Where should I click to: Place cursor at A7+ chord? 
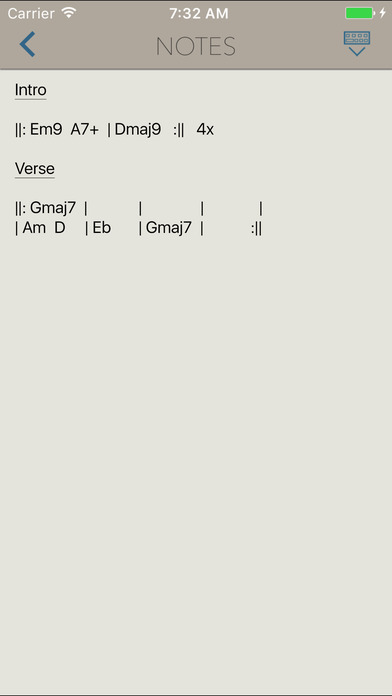(85, 130)
